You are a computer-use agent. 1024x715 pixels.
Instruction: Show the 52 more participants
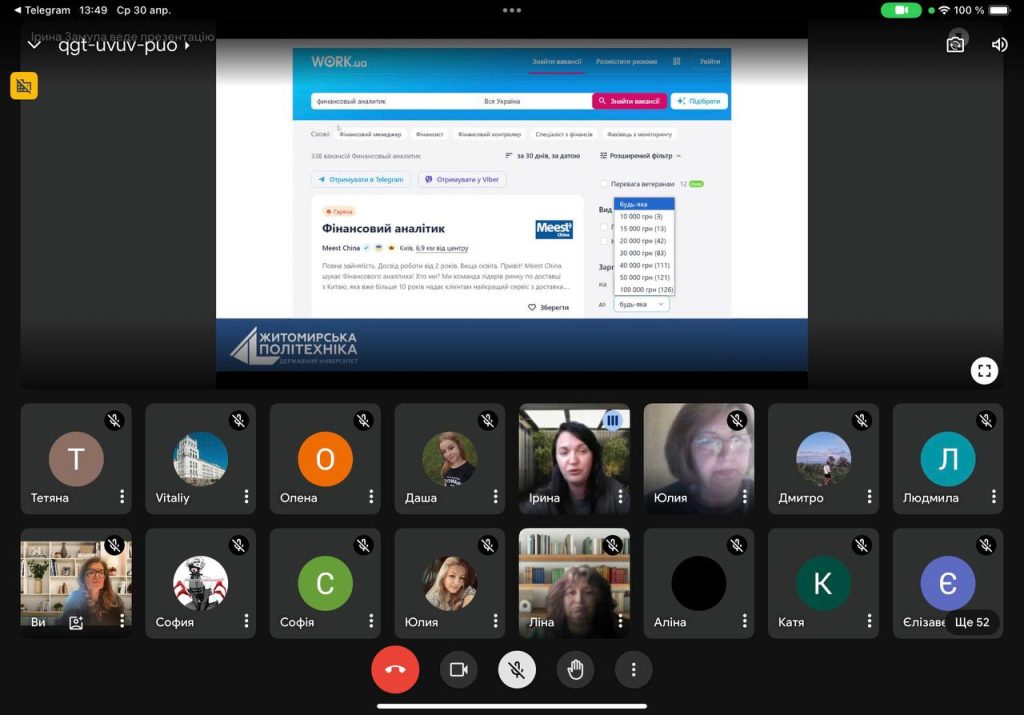click(972, 622)
